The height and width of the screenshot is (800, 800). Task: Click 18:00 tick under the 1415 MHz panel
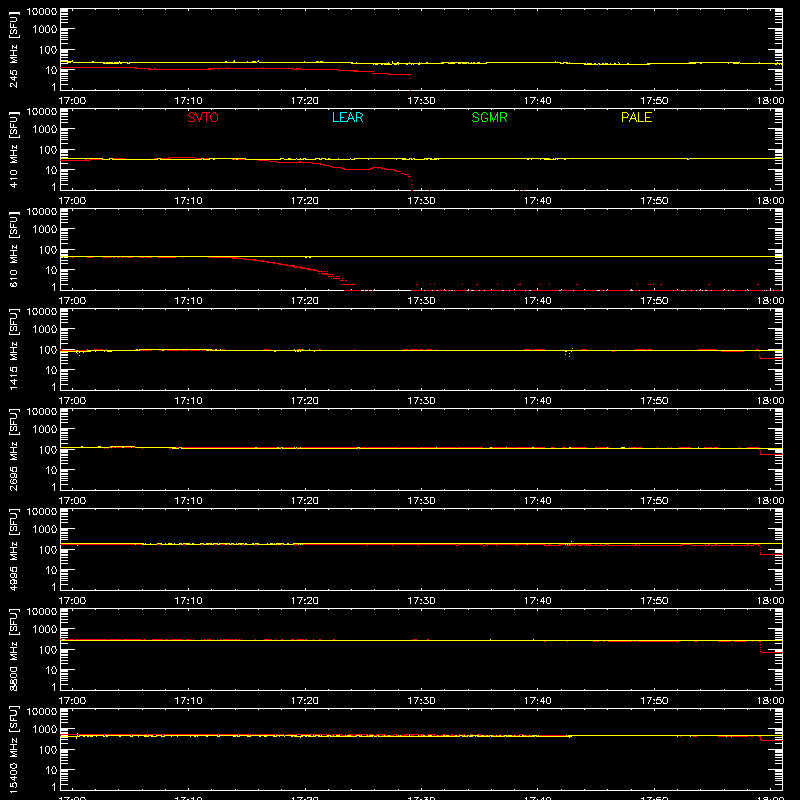pyautogui.click(x=770, y=401)
